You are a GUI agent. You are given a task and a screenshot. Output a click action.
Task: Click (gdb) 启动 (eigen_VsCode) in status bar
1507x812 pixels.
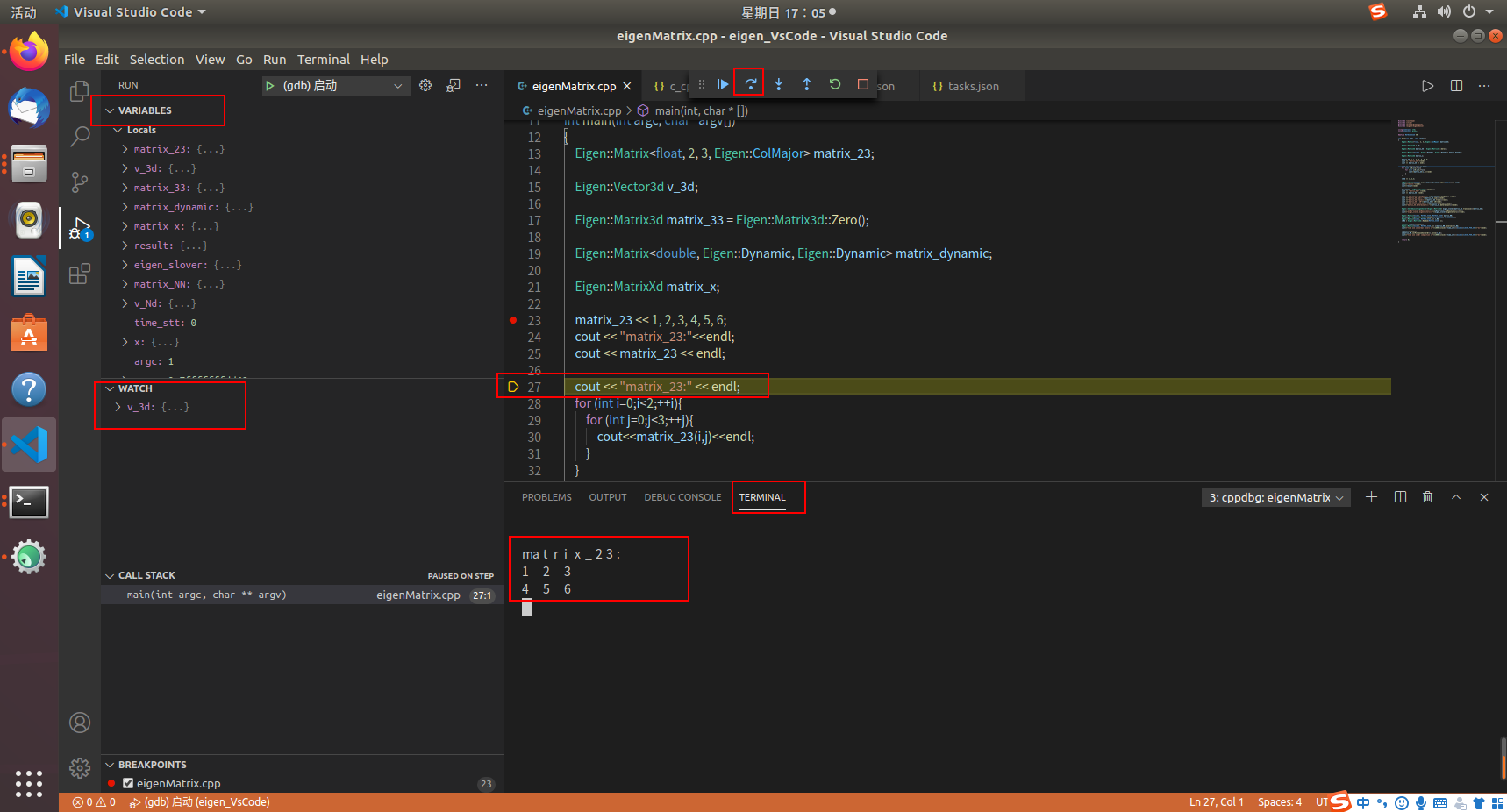pyautogui.click(x=200, y=802)
